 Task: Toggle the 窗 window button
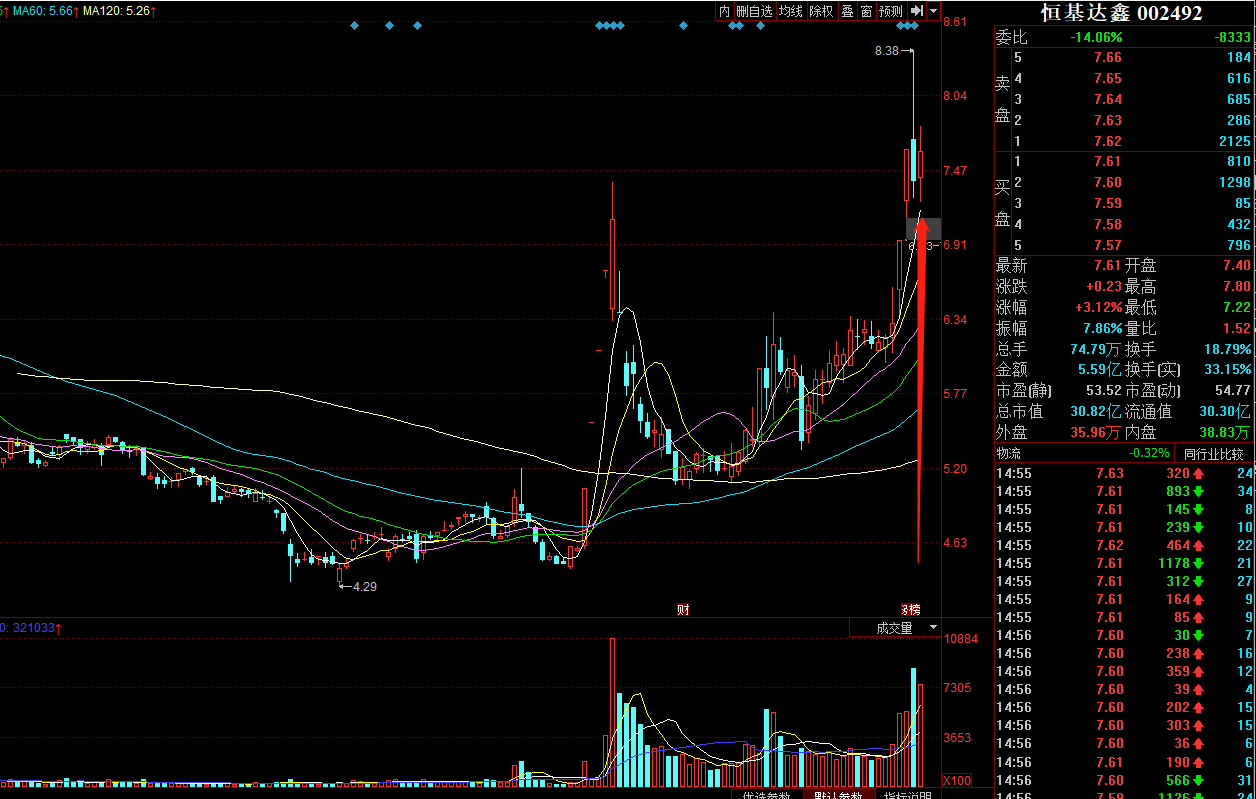(866, 11)
